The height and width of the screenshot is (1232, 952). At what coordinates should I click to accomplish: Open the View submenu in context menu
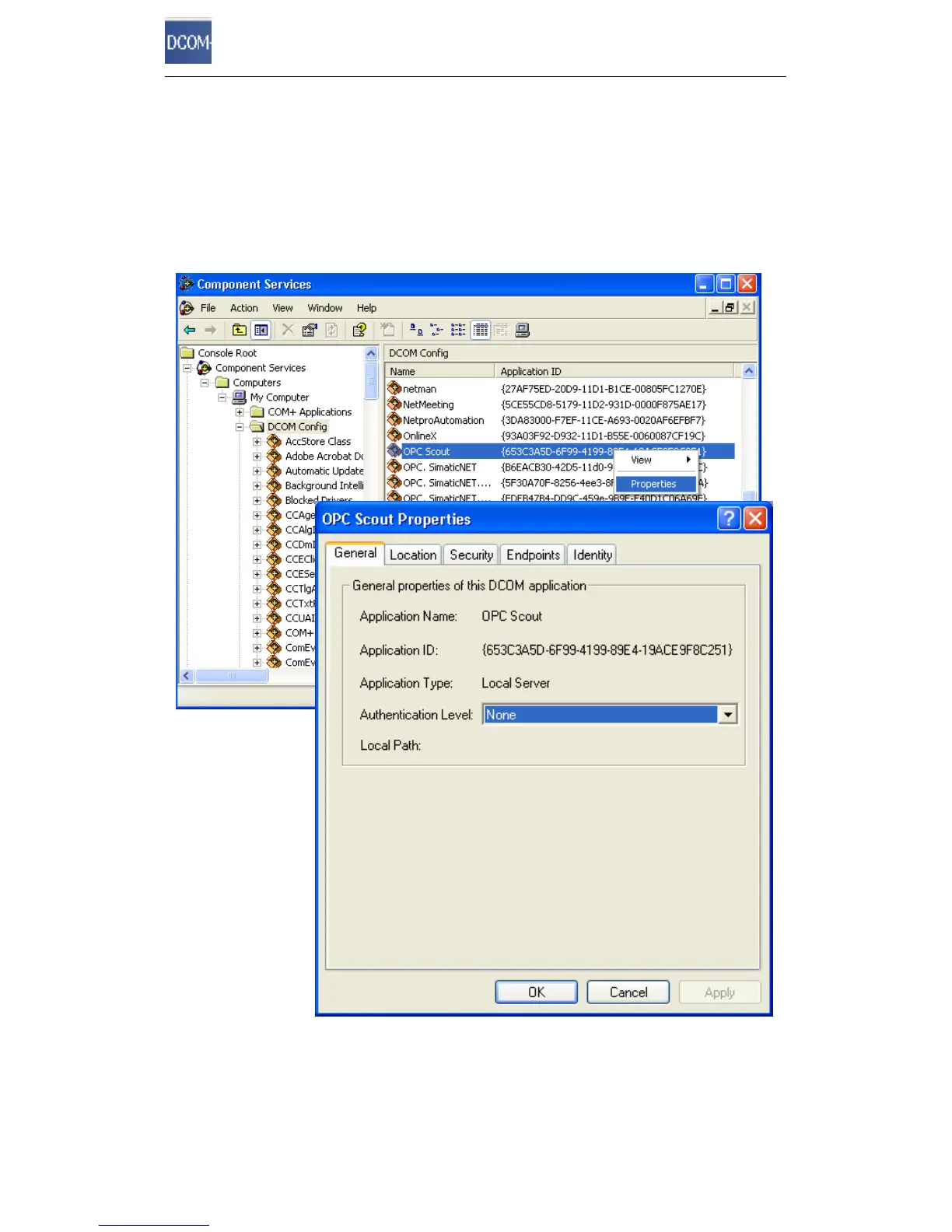(x=656, y=460)
